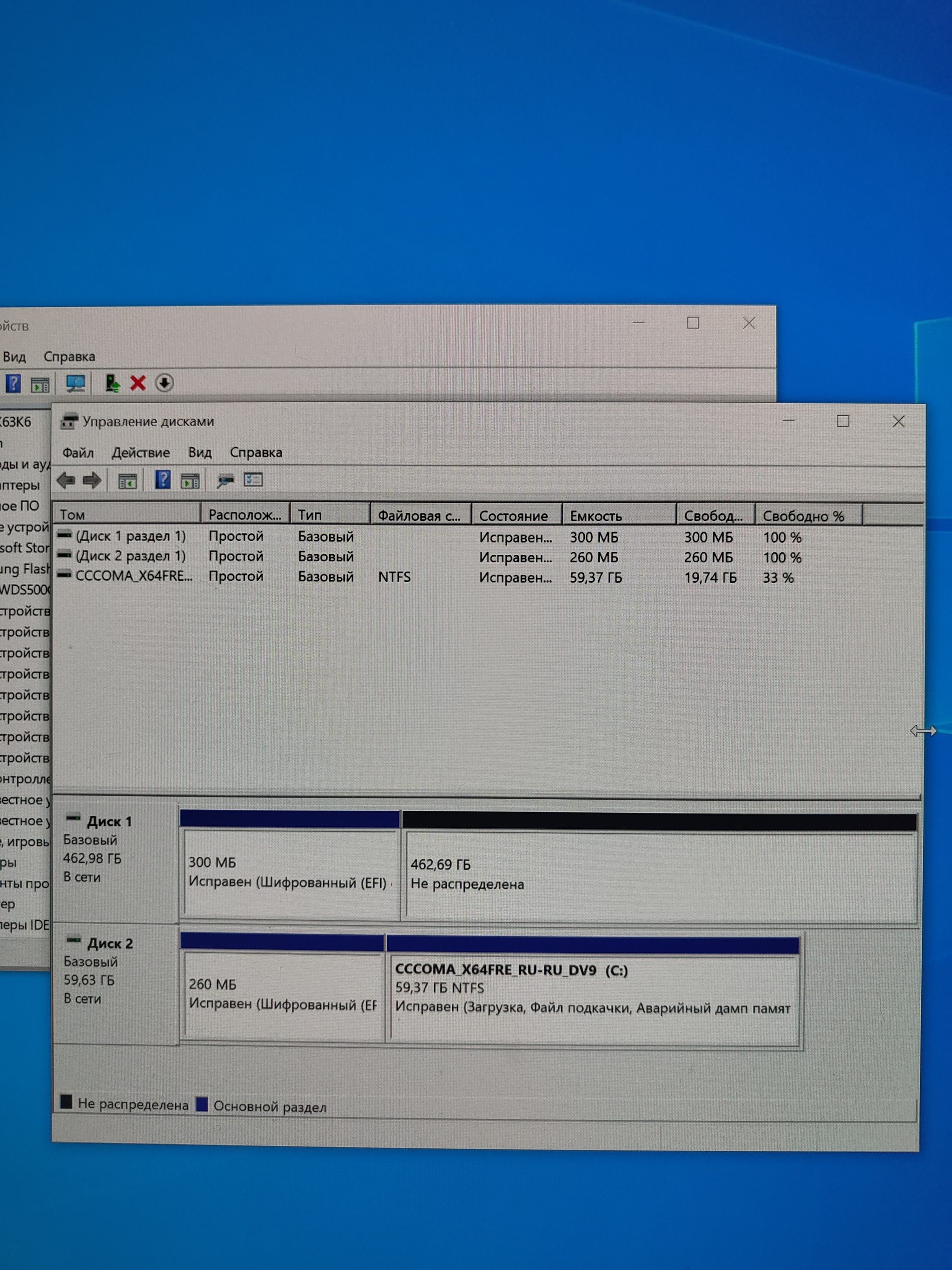The width and height of the screenshot is (952, 1270).
Task: Click update driver icon in Device Manager
Action: pyautogui.click(x=112, y=383)
